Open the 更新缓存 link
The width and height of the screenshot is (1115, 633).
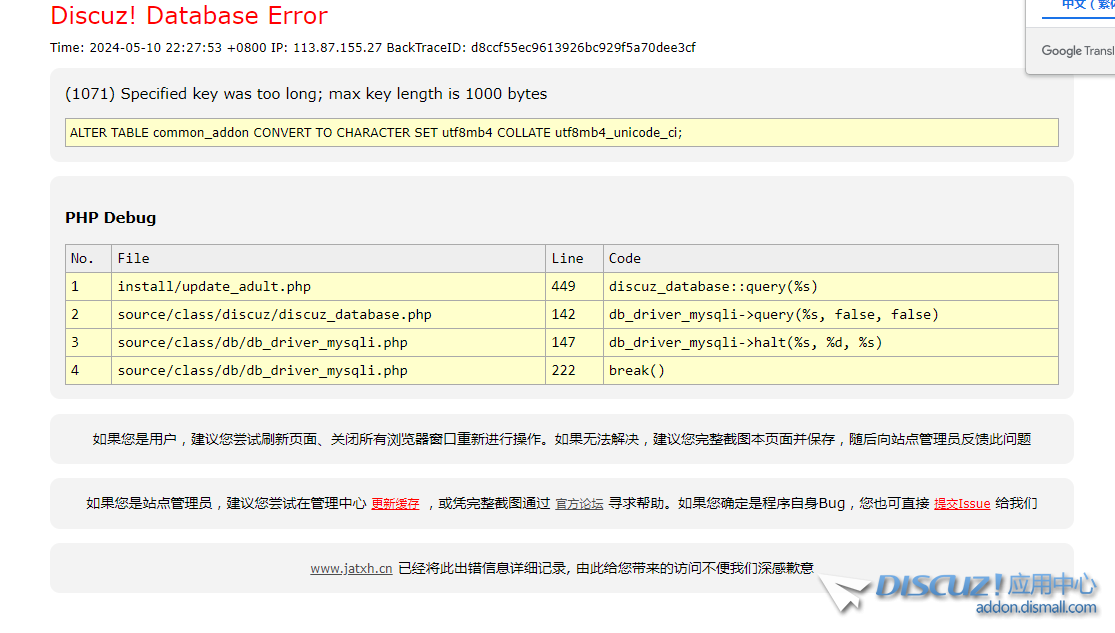click(x=395, y=504)
